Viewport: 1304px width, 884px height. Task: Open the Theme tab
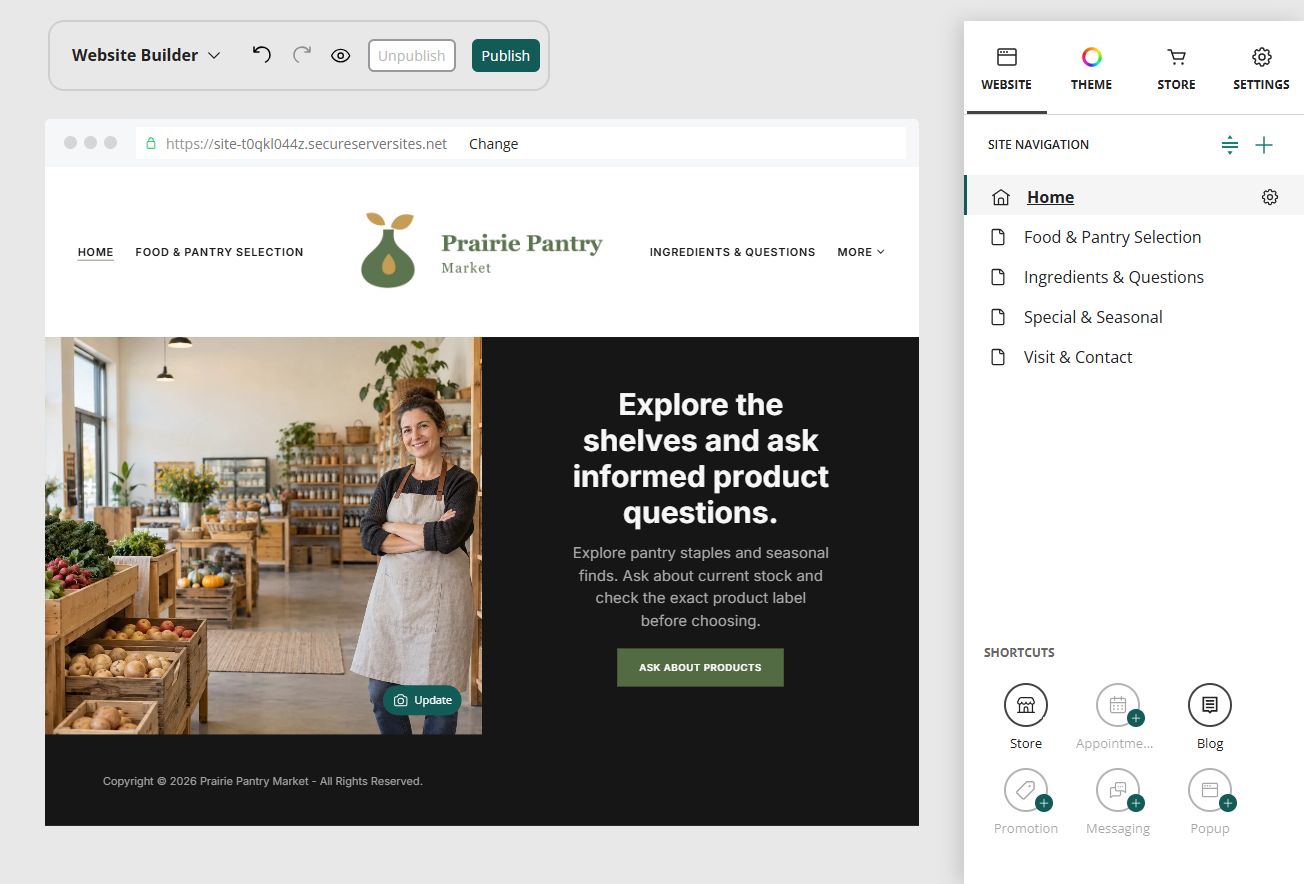pyautogui.click(x=1092, y=70)
